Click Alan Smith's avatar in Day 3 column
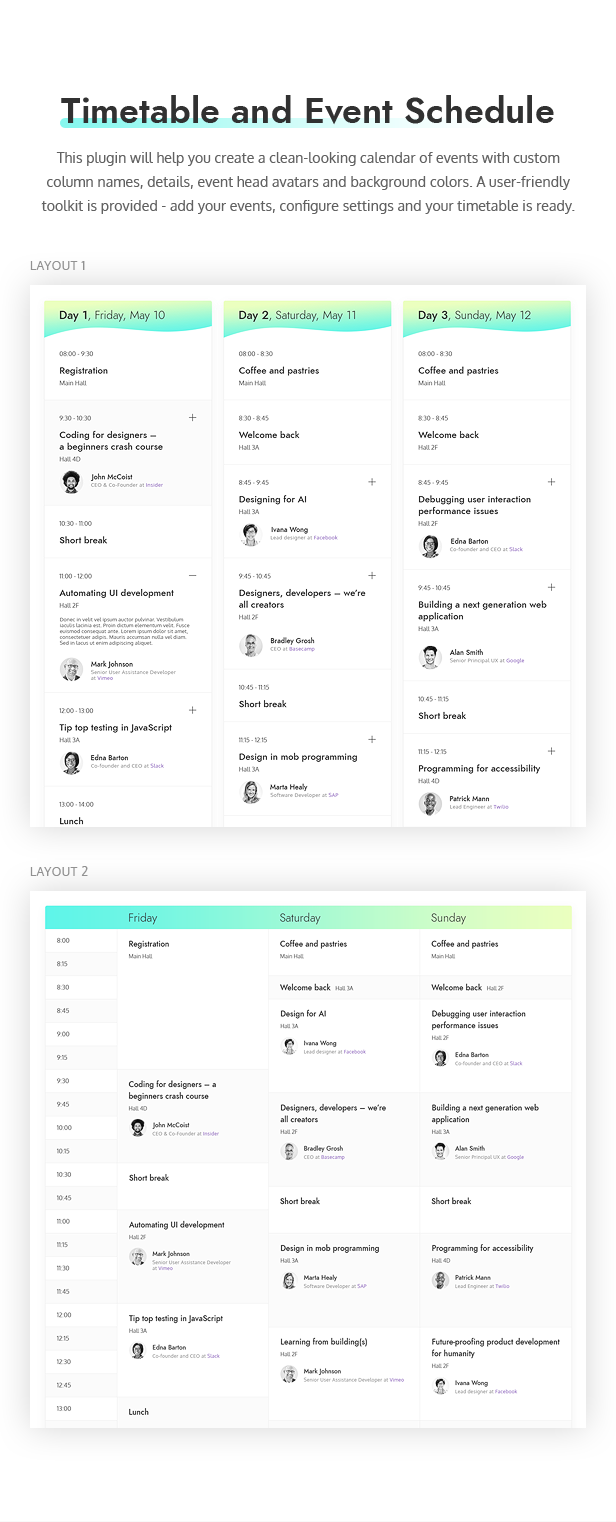The width and height of the screenshot is (616, 1522). tap(430, 657)
